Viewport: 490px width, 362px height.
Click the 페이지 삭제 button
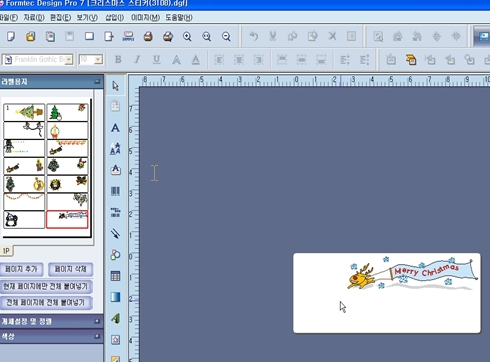[x=70, y=269]
